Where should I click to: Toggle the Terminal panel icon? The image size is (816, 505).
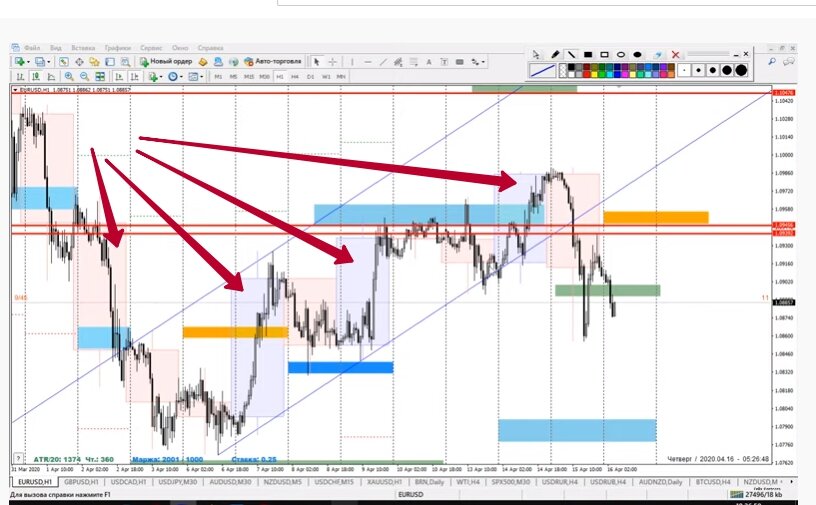[x=110, y=61]
